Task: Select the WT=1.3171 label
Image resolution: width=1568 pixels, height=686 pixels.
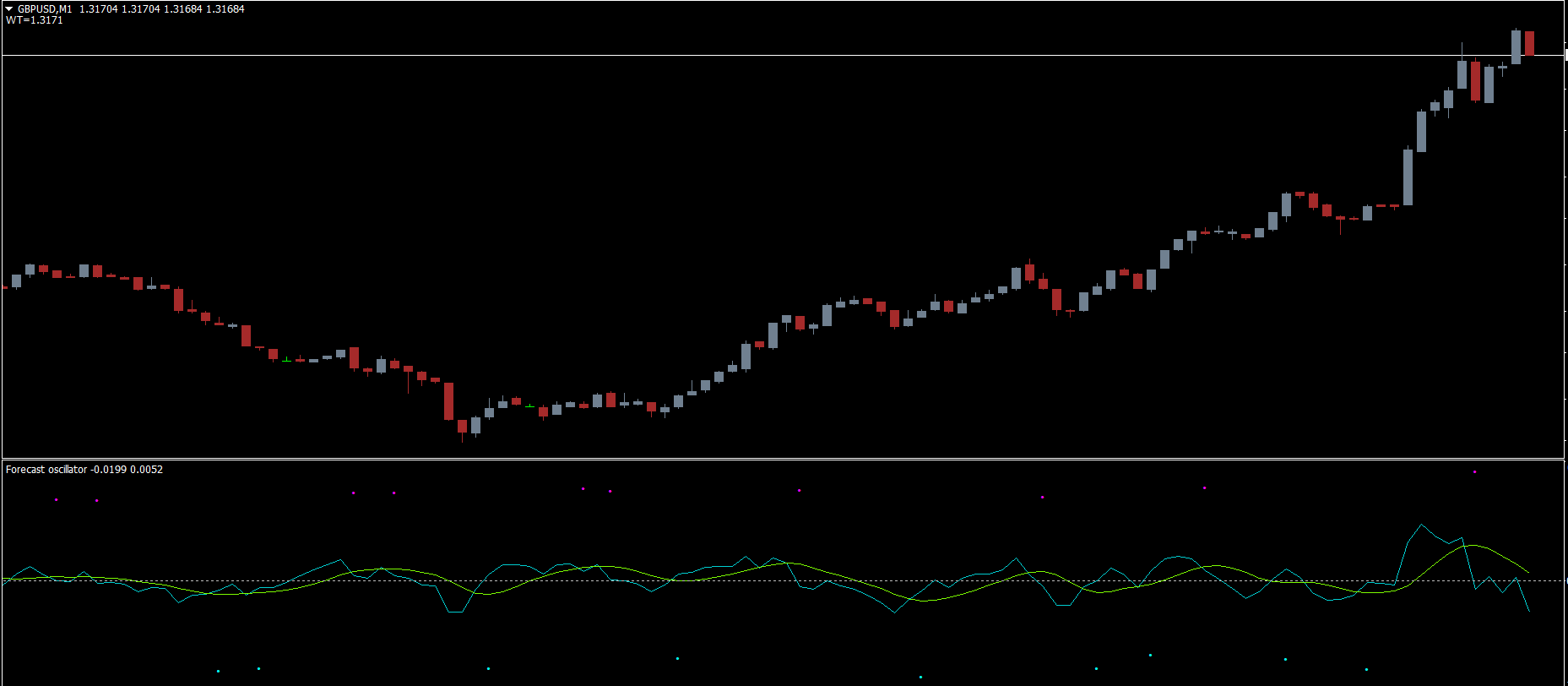Action: click(35, 20)
